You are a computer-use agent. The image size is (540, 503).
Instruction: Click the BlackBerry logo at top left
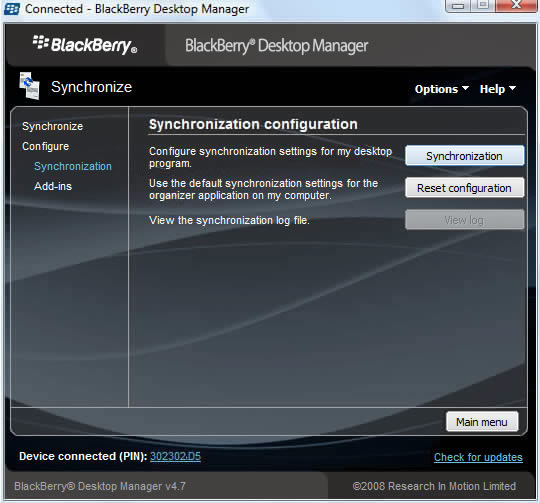(85, 45)
